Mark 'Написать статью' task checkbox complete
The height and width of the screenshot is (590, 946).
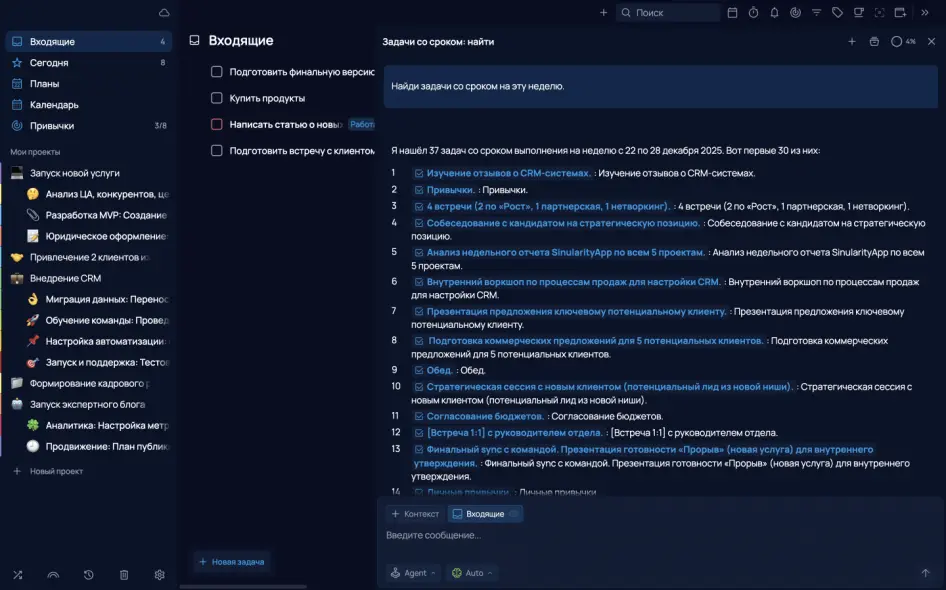(x=216, y=124)
